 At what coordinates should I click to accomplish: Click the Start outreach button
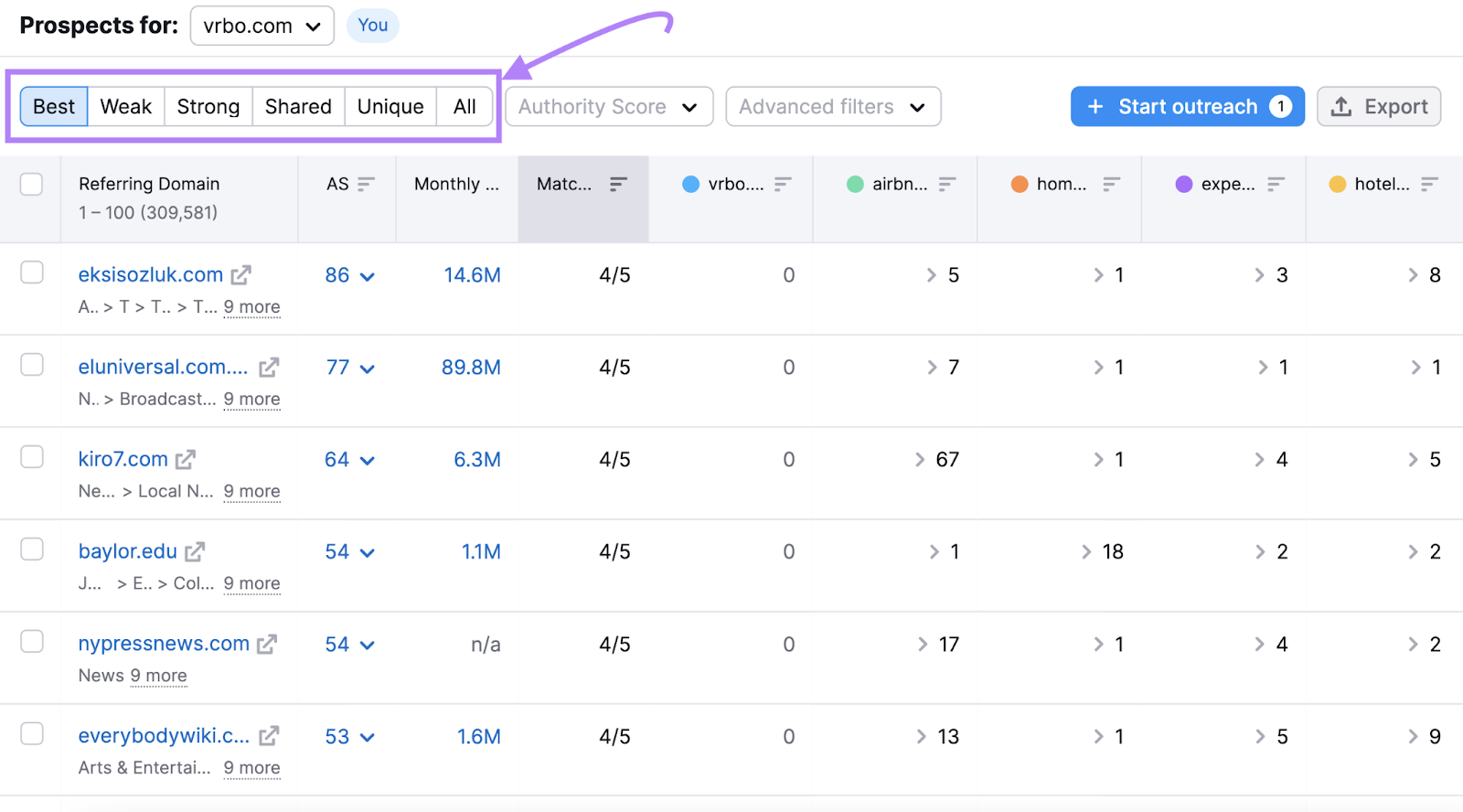[x=1187, y=107]
